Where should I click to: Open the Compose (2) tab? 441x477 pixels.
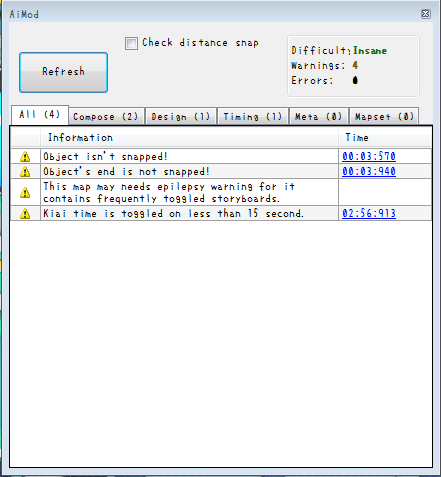107,116
